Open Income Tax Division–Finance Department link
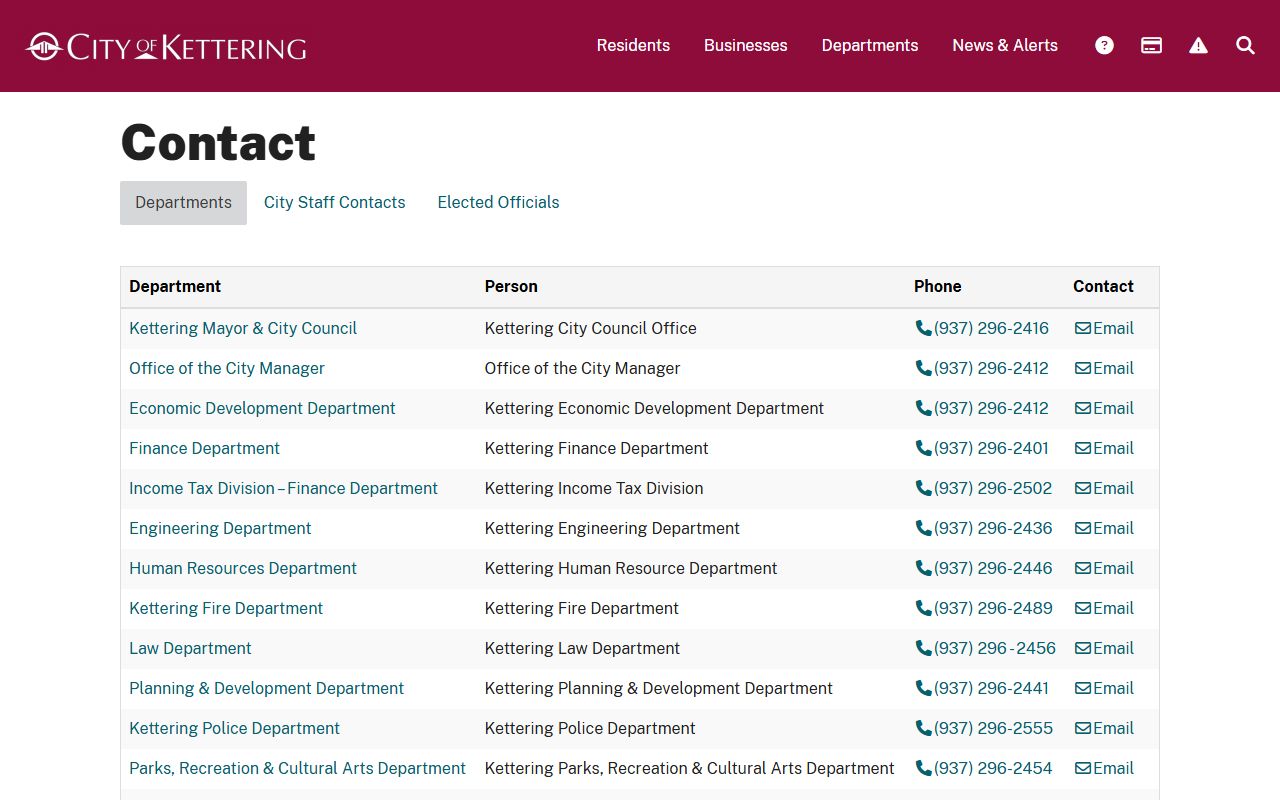Image resolution: width=1280 pixels, height=800 pixels. coord(283,488)
